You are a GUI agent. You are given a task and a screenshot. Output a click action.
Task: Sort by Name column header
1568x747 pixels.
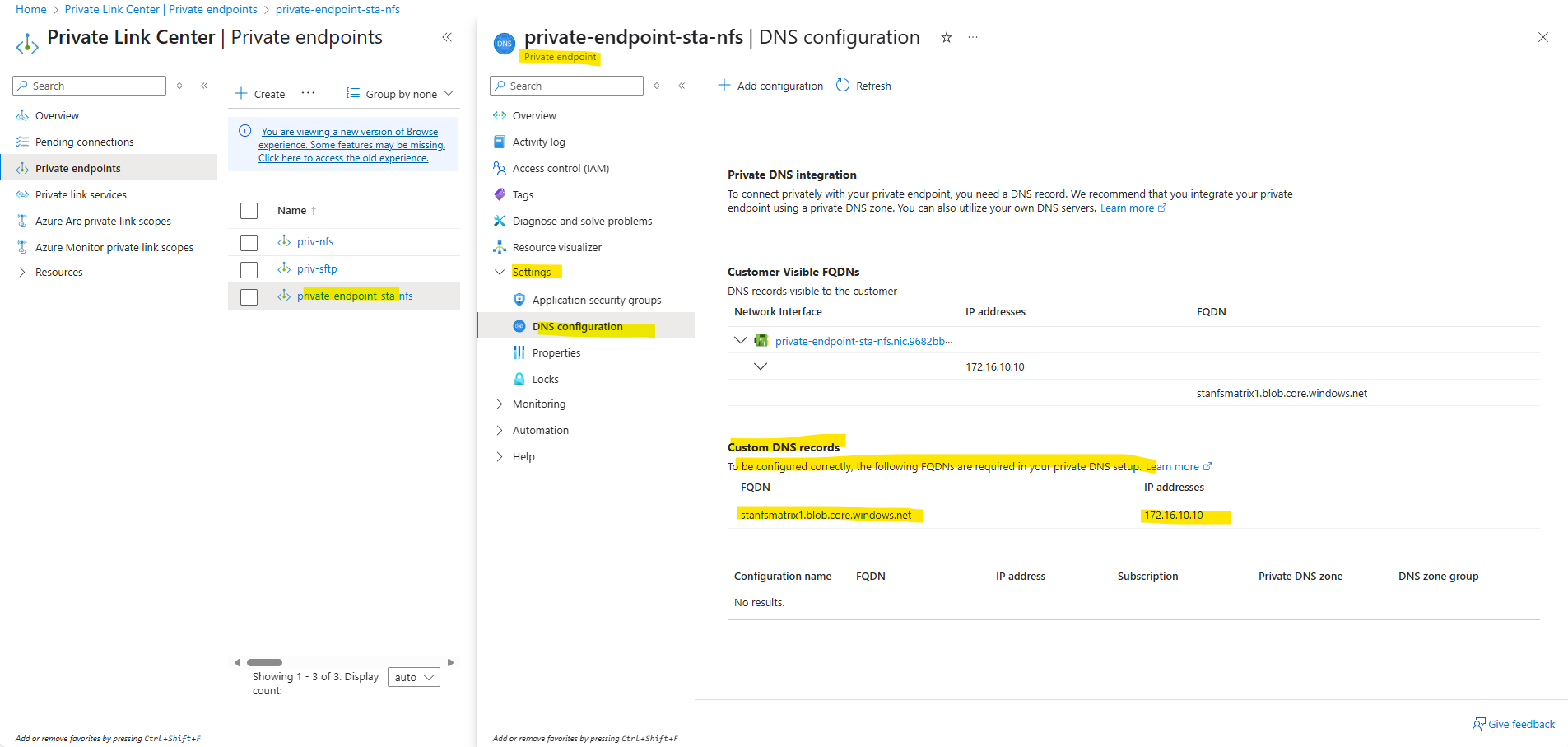pyautogui.click(x=296, y=210)
